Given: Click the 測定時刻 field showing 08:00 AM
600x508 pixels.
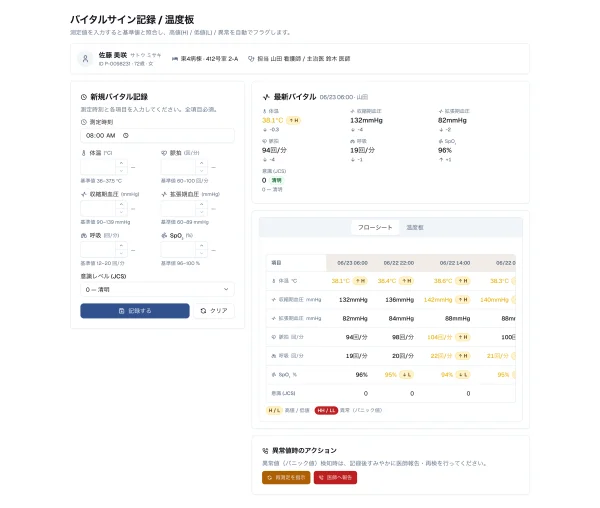Looking at the screenshot, I should point(157,135).
